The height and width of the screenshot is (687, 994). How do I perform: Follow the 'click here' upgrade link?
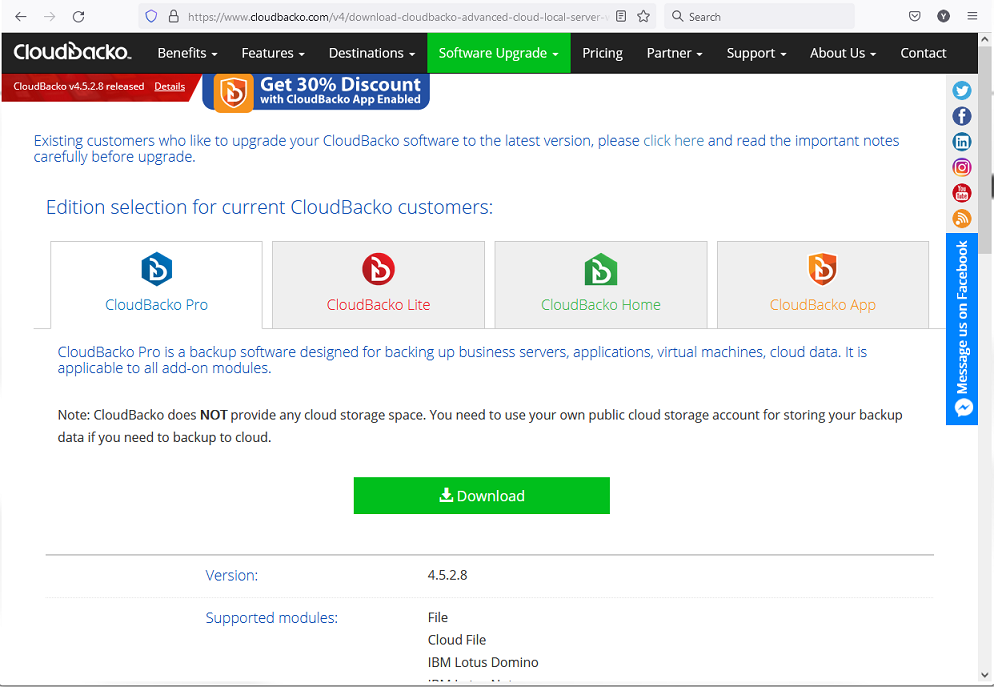click(x=673, y=141)
